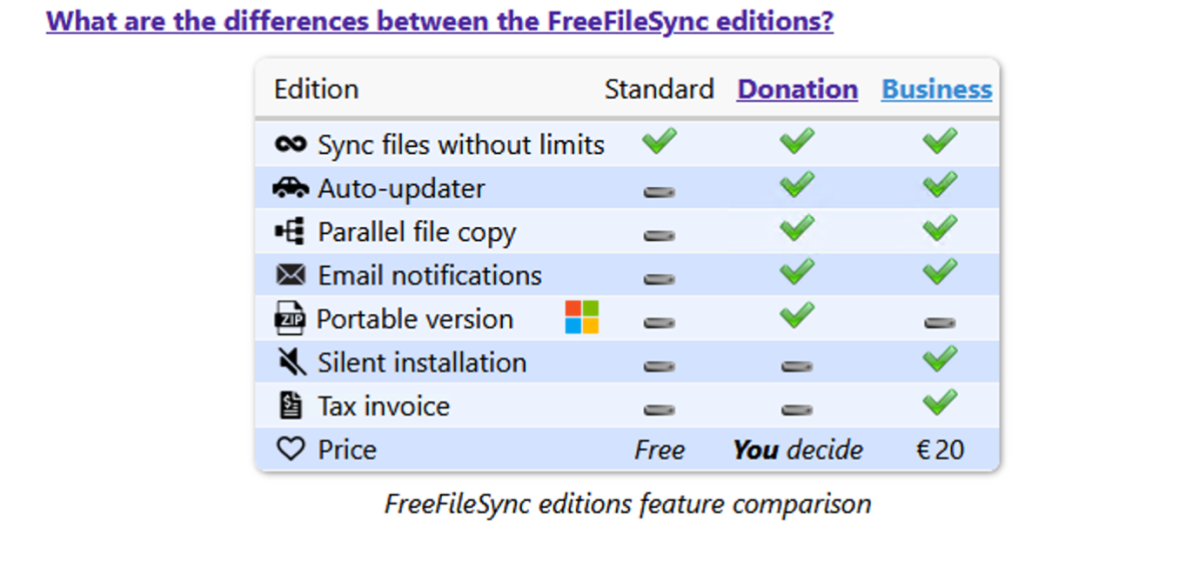Image resolution: width=1199 pixels, height=588 pixels.
Task: Open 'What are the differences' heading link
Action: point(440,21)
